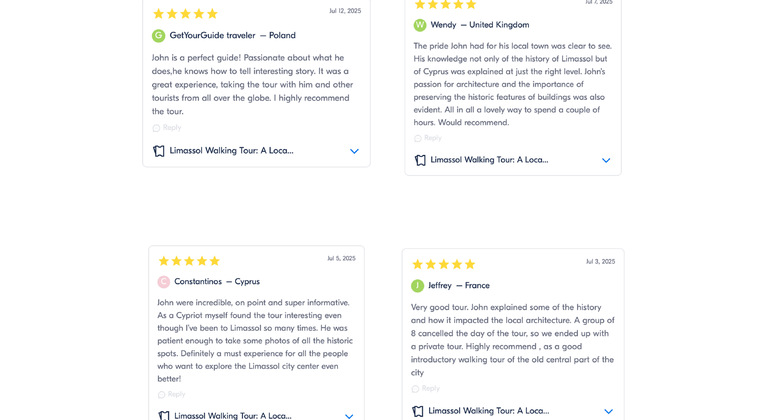The image size is (770, 420).
Task: Expand tour details in Poland traveler's review
Action: 354,151
